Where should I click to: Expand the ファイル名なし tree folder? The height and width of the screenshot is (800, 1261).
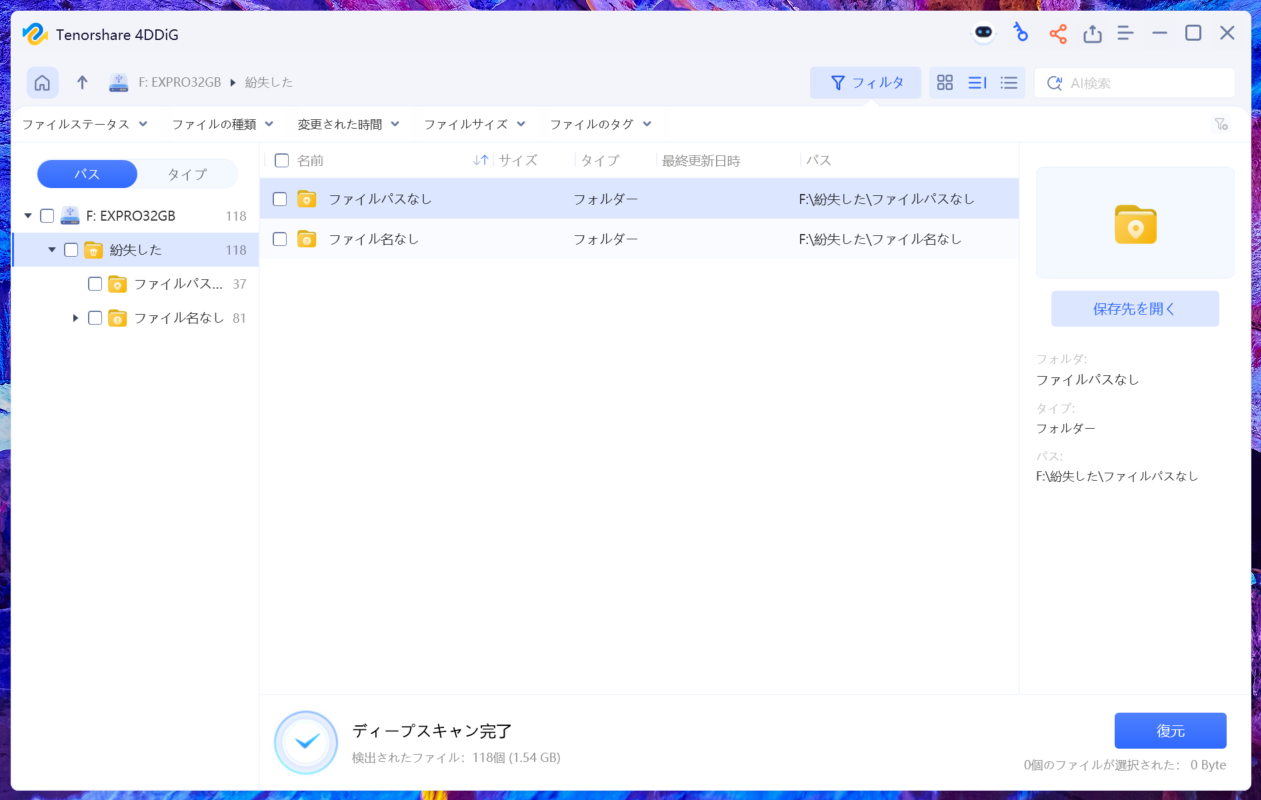(75, 318)
